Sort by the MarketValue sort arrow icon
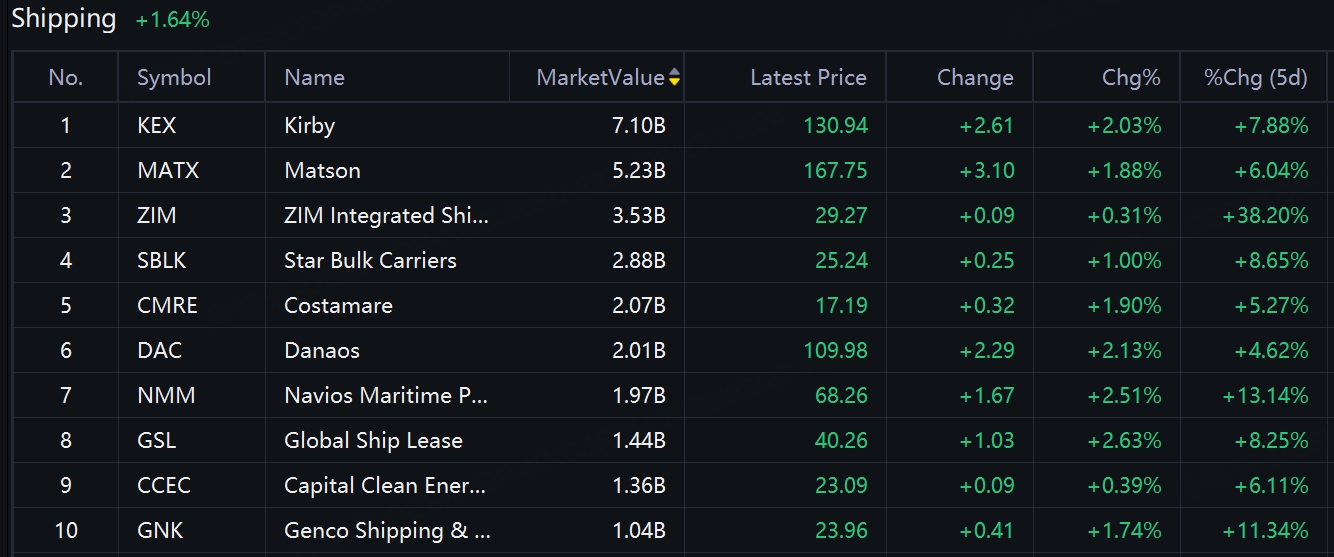 click(x=675, y=78)
